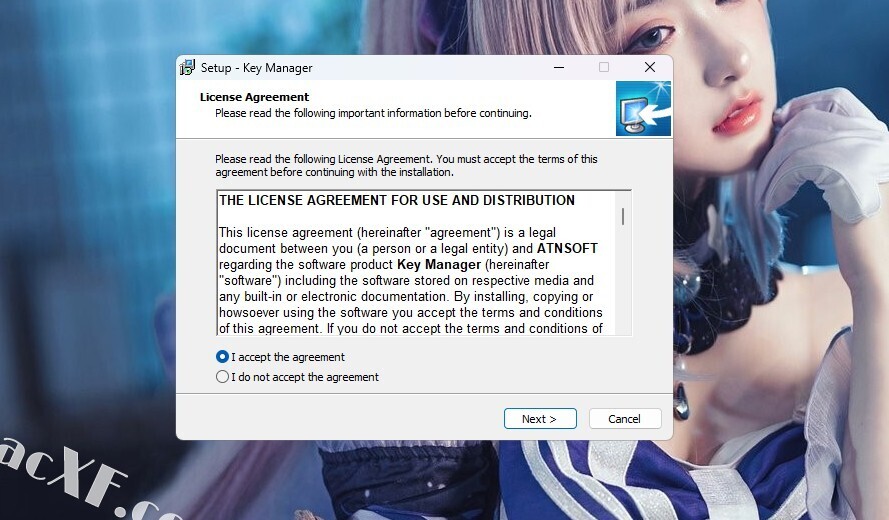The height and width of the screenshot is (520, 889).
Task: Click the bold ATNSOFT word in license text
Action: (x=567, y=248)
